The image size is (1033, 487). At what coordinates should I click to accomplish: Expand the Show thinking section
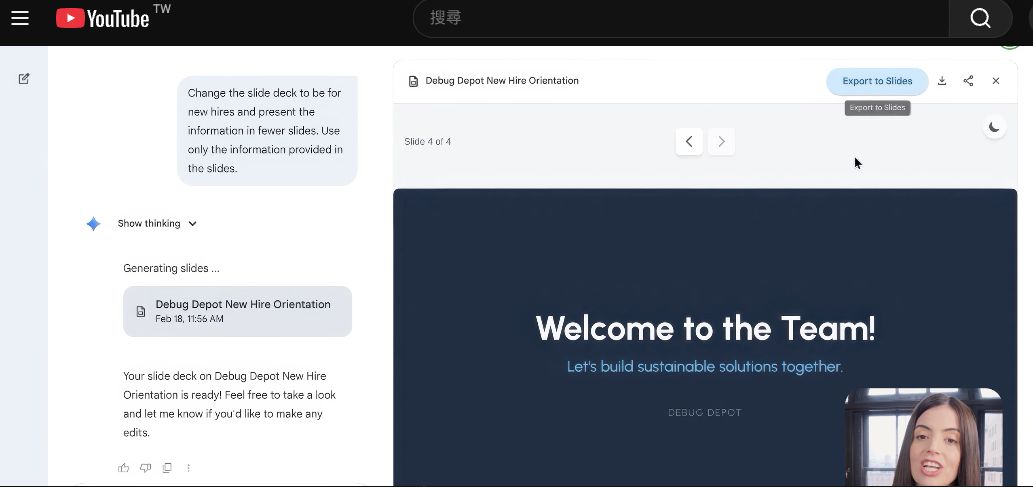point(157,223)
